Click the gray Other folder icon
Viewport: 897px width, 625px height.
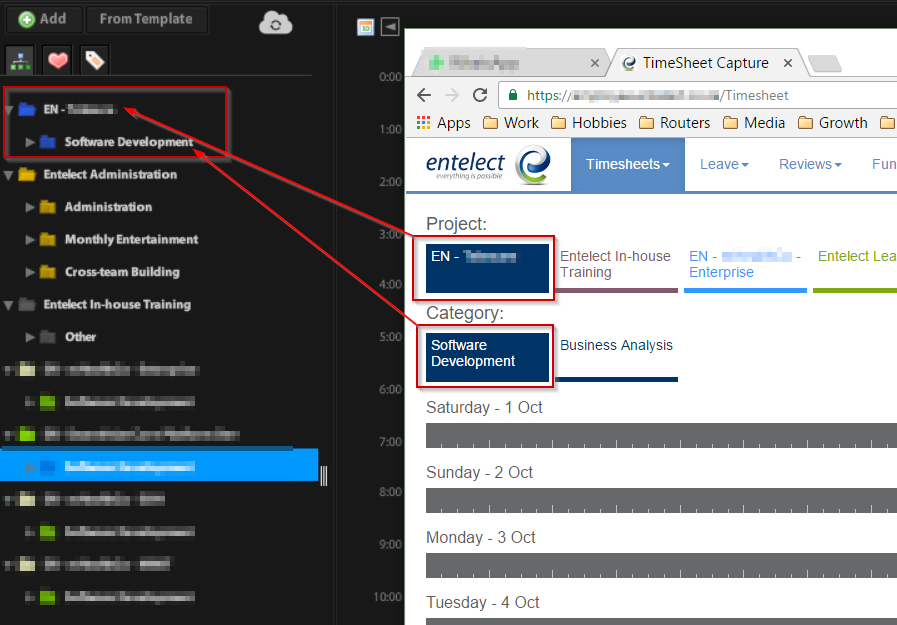coord(48,337)
